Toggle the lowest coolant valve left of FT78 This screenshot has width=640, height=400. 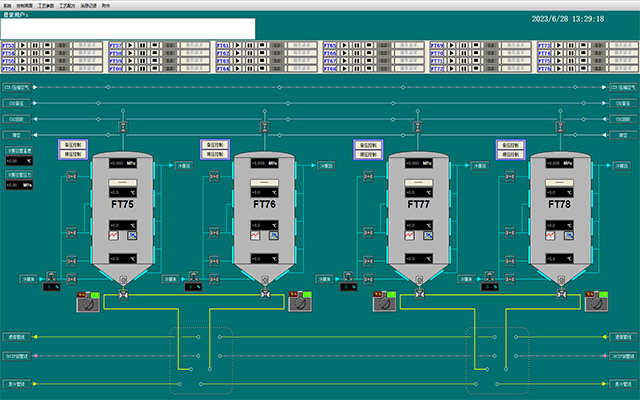point(511,278)
